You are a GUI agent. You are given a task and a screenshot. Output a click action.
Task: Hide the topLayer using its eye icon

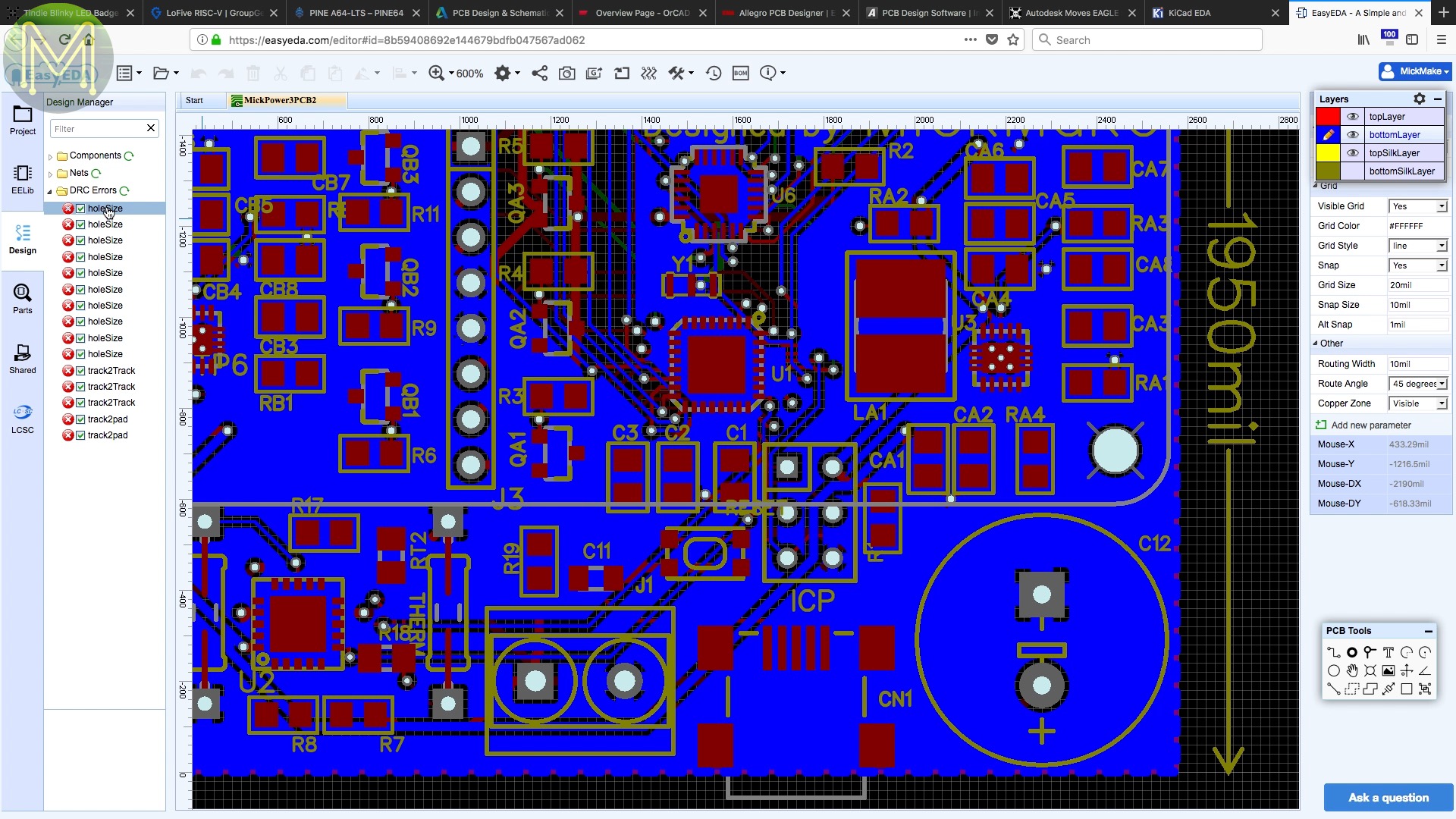[x=1352, y=117]
